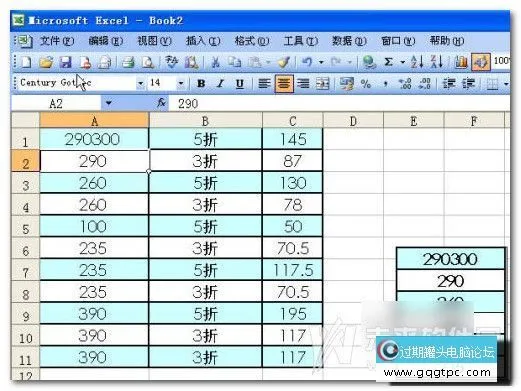Select column C header

point(292,120)
